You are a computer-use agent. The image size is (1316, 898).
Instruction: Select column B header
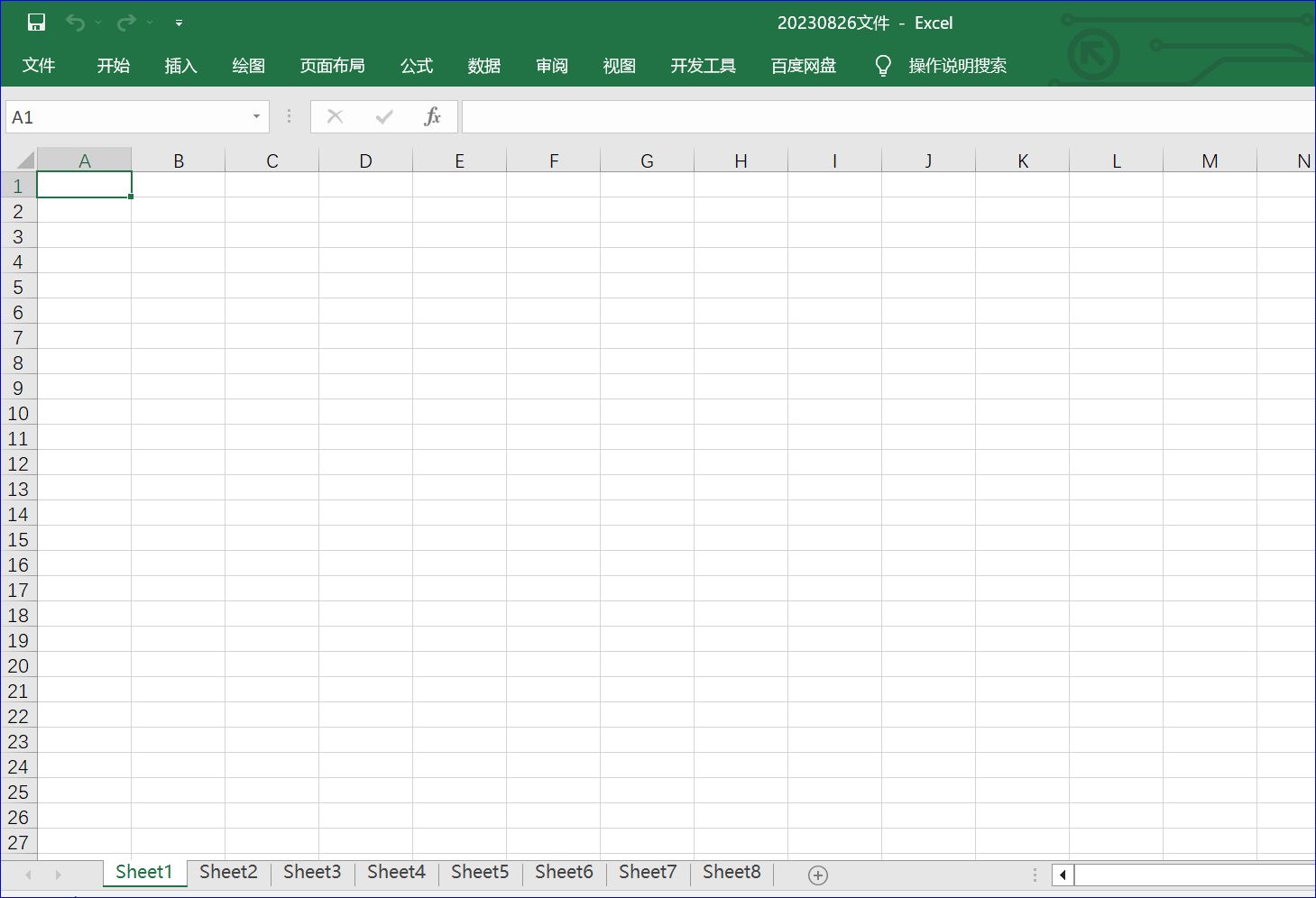point(179,160)
